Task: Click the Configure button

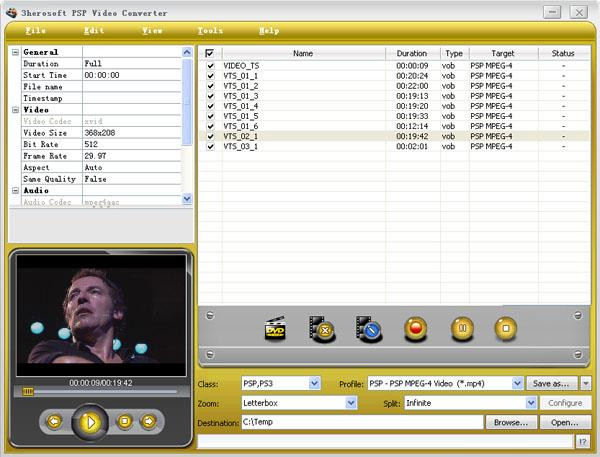Action: tap(565, 403)
